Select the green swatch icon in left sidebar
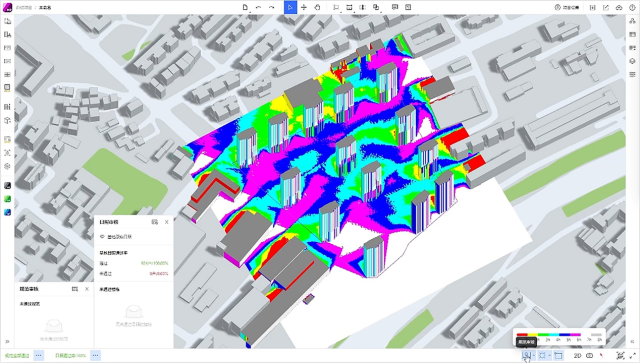Viewport: 640px width, 363px height. pos(7,199)
